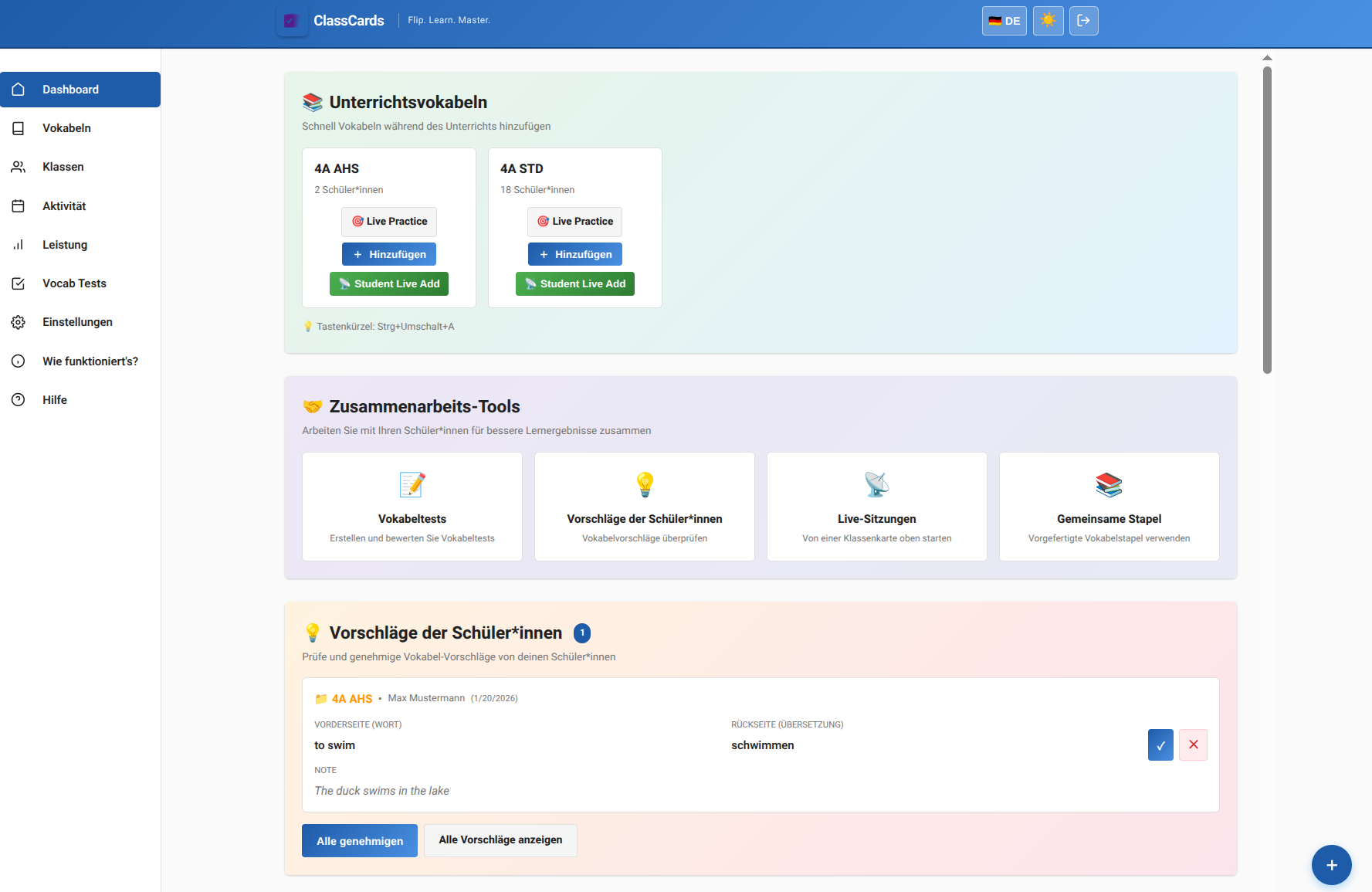Click the Alle genehmigen button
Image resolution: width=1372 pixels, height=892 pixels.
359,840
